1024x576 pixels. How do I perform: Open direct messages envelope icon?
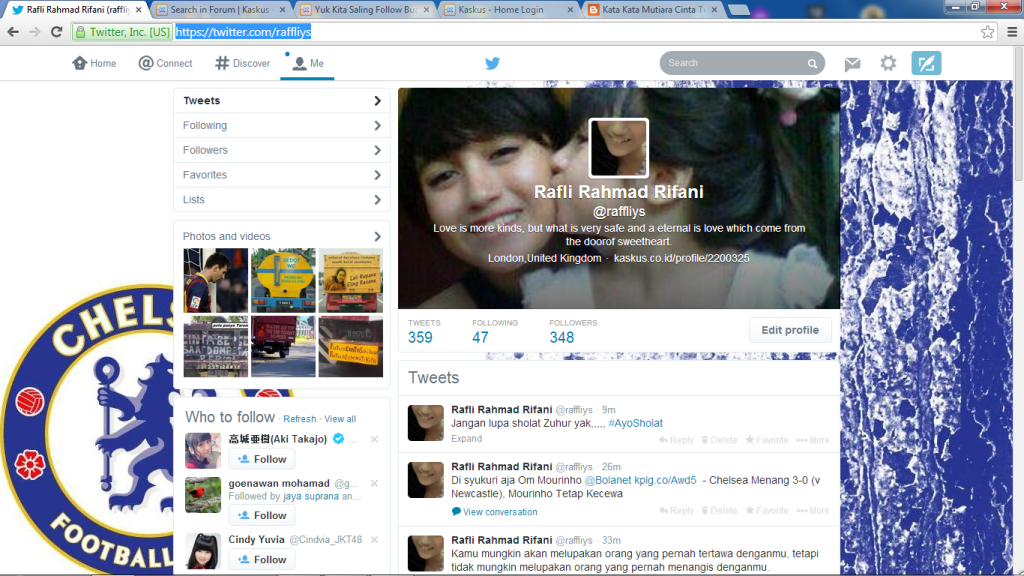pos(852,63)
